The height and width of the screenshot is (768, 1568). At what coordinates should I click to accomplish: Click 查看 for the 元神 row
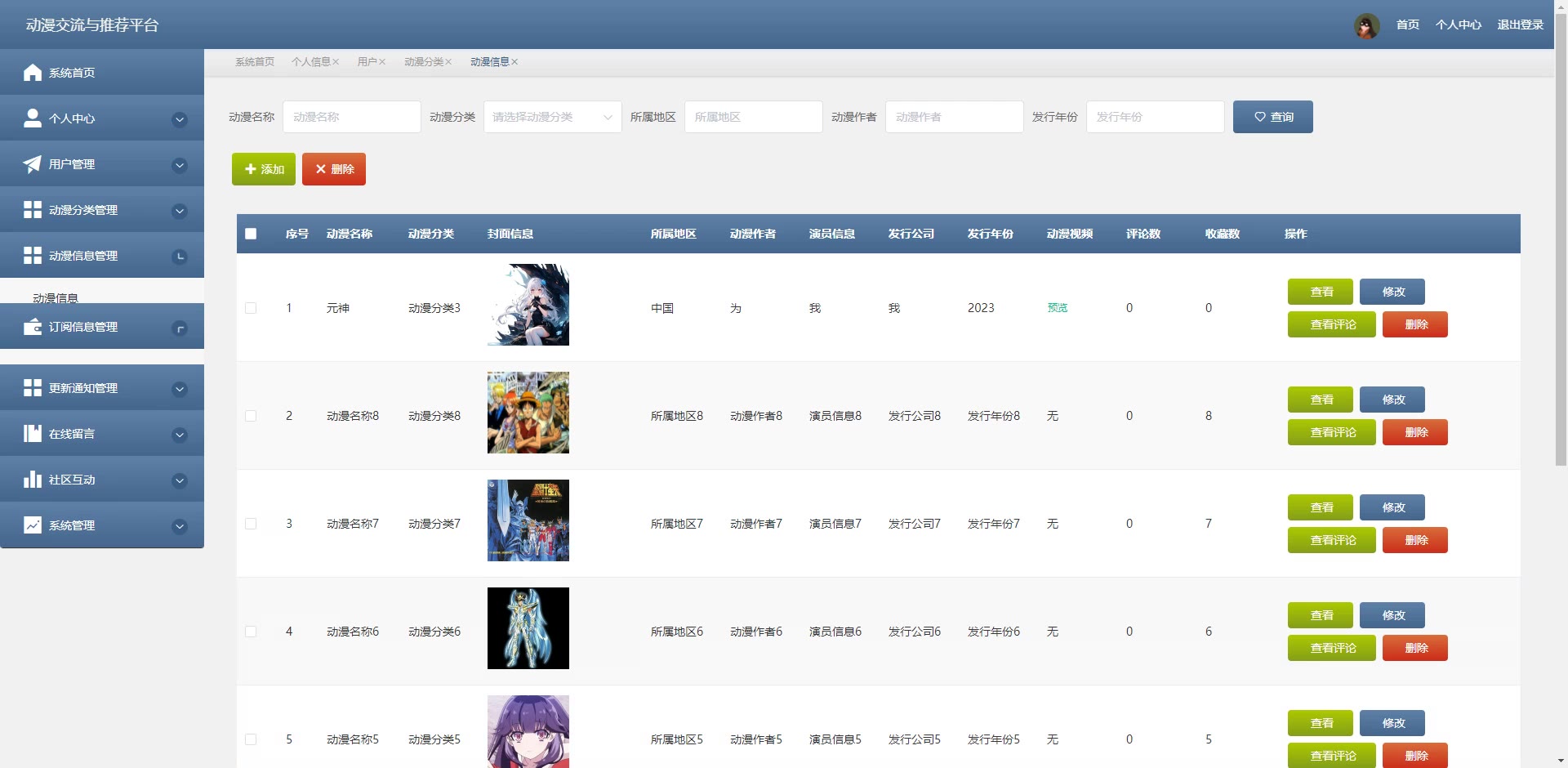click(1321, 292)
